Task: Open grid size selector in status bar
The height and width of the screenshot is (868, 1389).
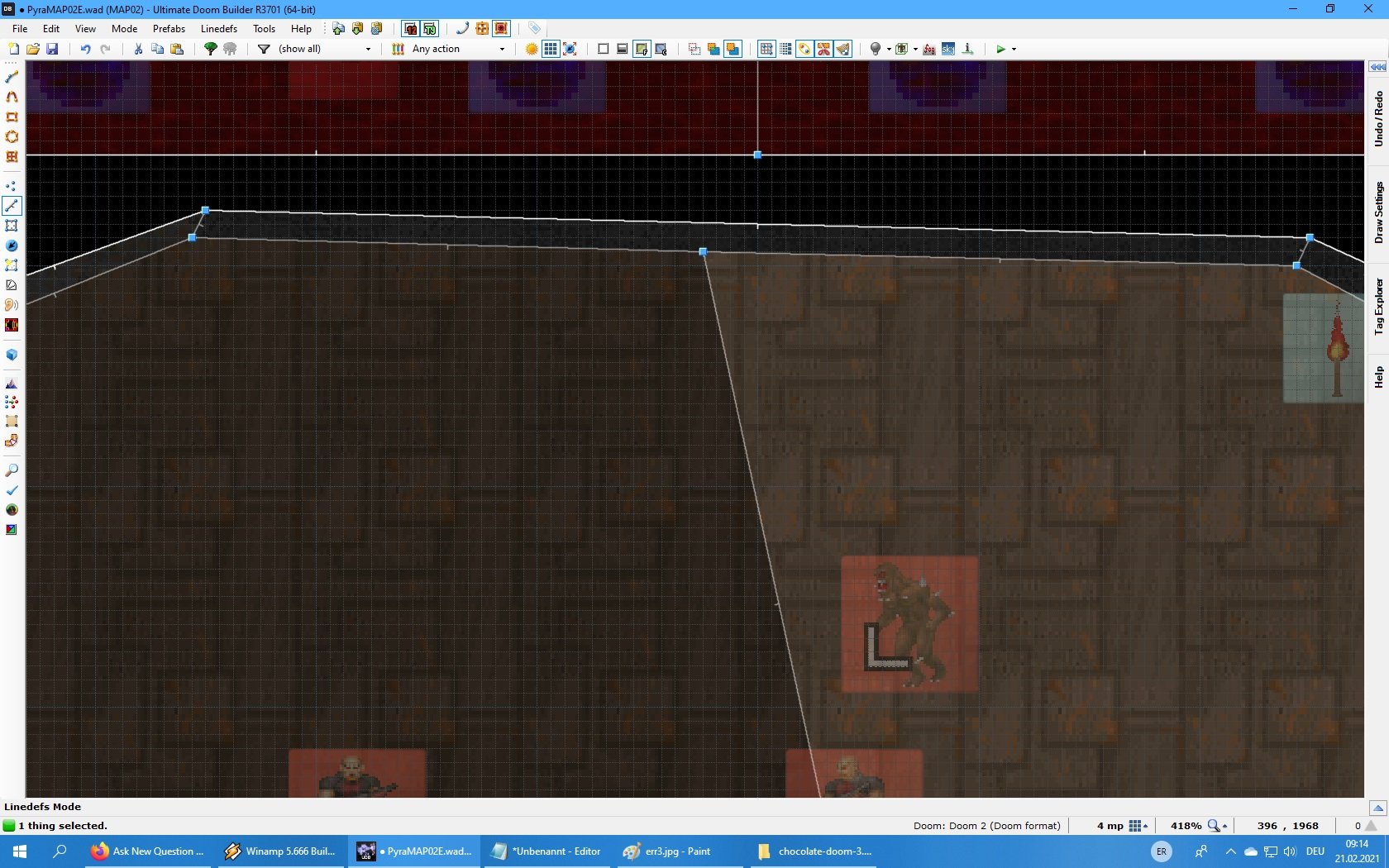Action: [x=1138, y=826]
